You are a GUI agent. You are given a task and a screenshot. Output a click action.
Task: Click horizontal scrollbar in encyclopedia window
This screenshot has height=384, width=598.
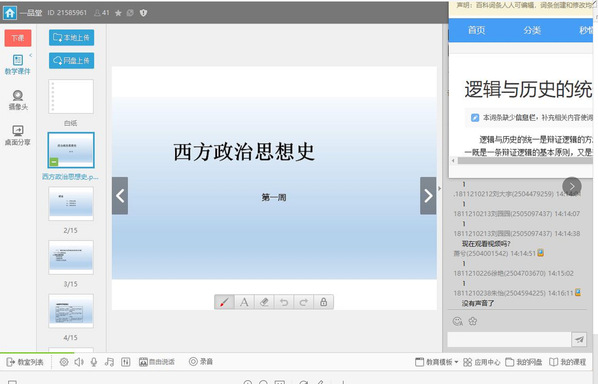[x=525, y=161]
